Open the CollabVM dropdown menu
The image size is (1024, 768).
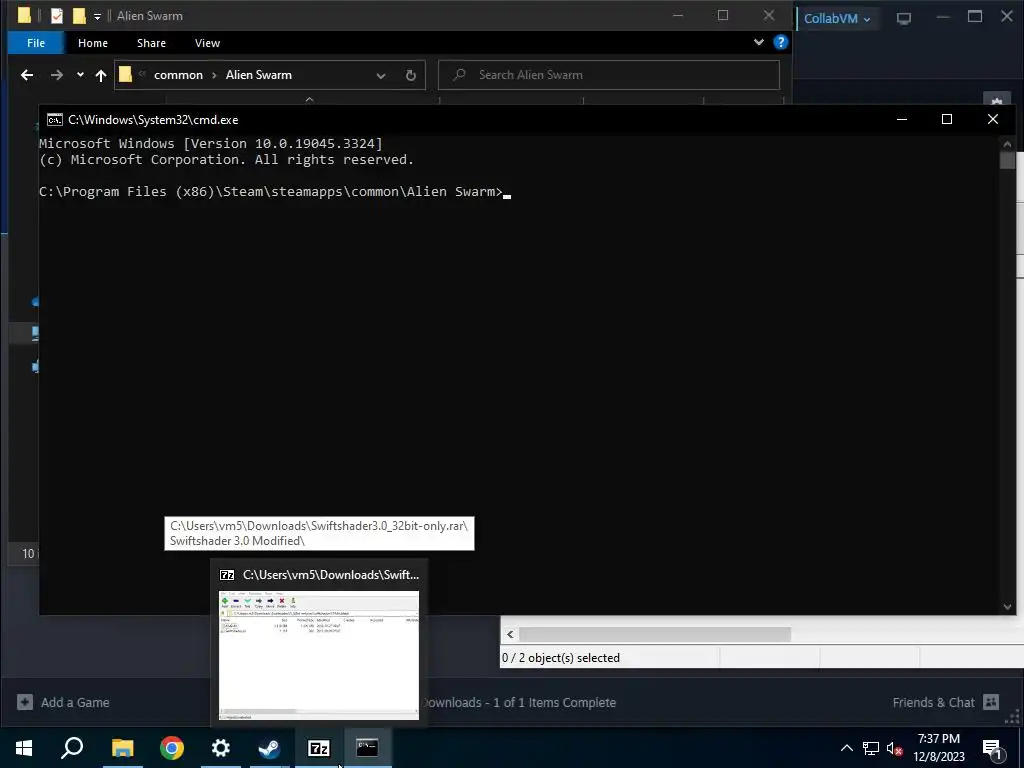click(837, 18)
